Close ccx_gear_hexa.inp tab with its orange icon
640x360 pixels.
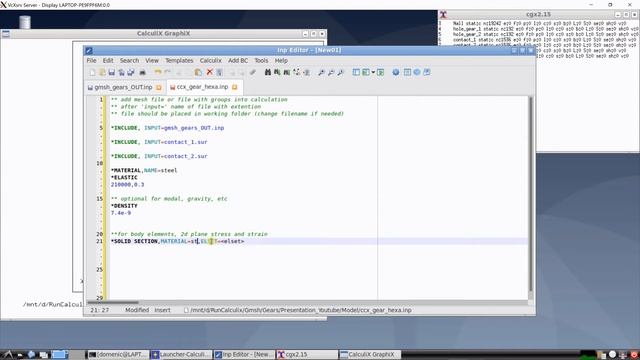235,87
